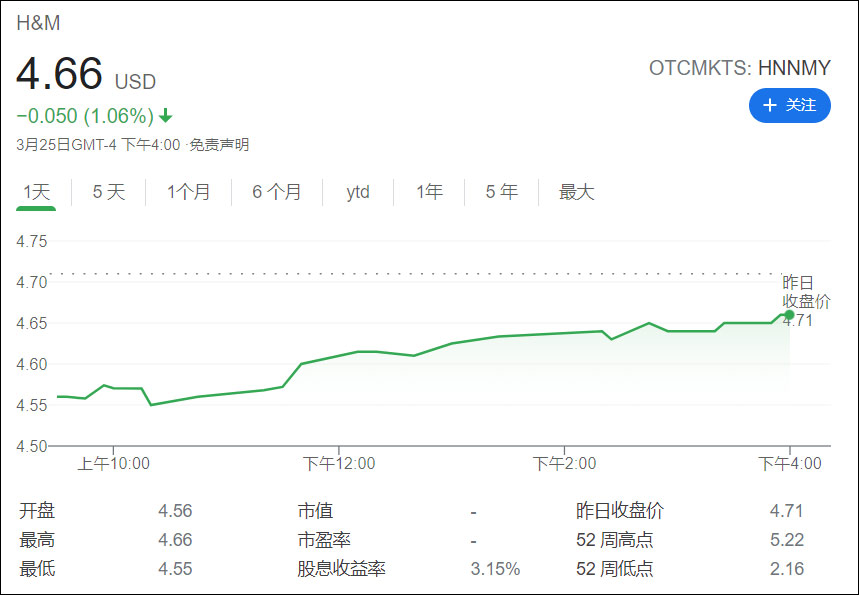Viewport: 859px width, 595px height.
Task: Click the USD currency label
Action: tap(135, 82)
